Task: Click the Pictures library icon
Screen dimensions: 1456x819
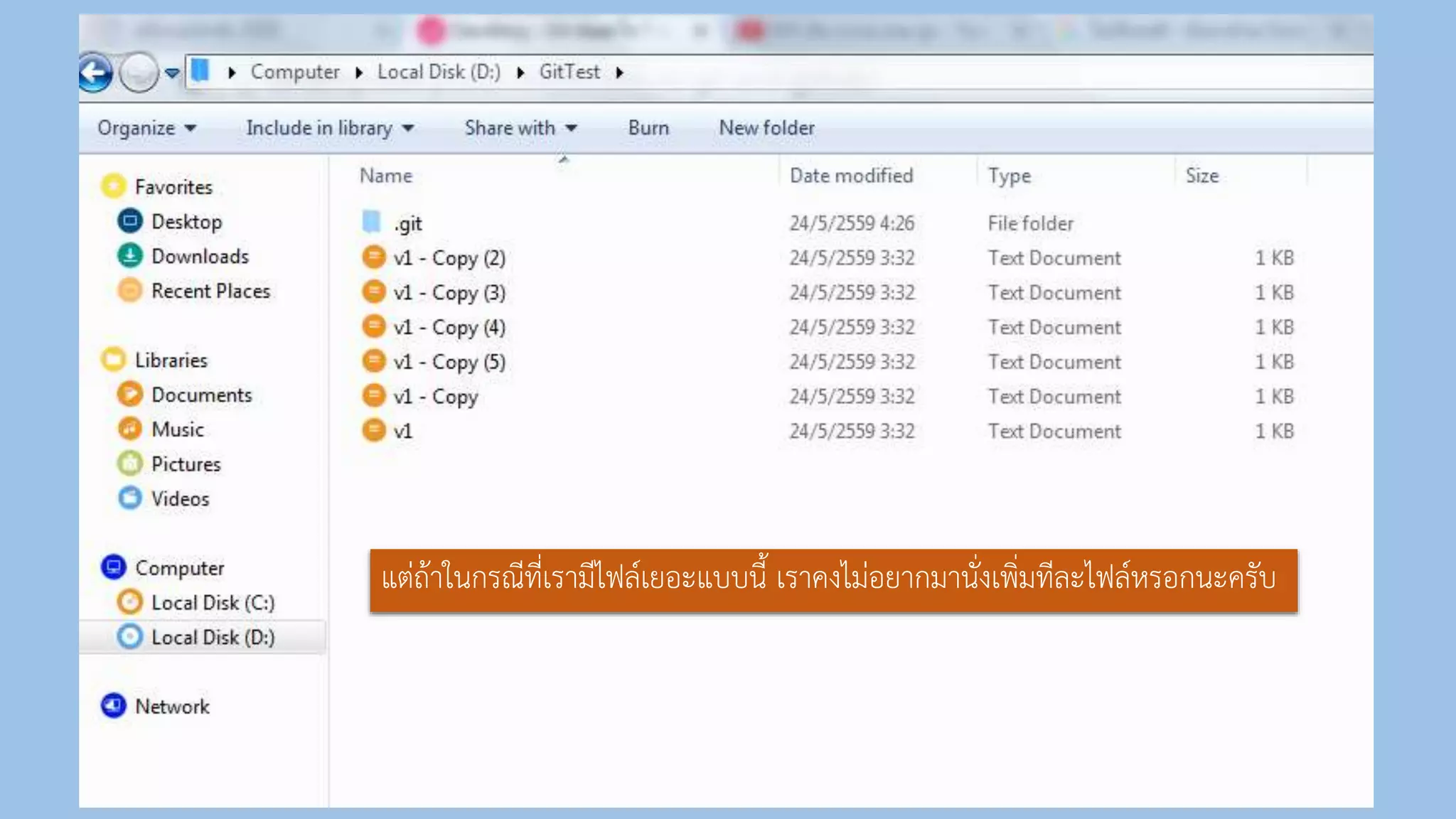Action: click(129, 464)
